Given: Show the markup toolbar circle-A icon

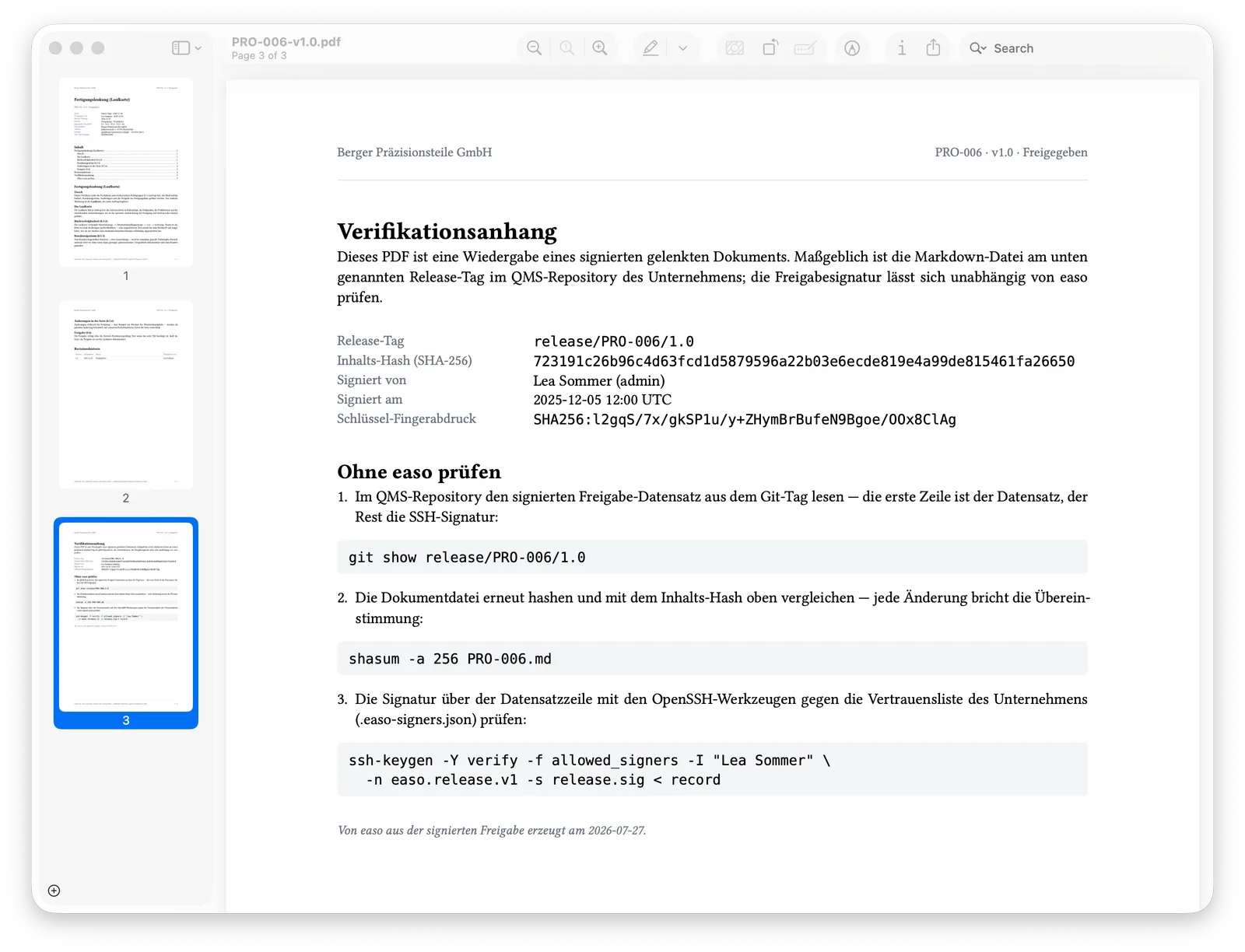Looking at the screenshot, I should point(852,48).
